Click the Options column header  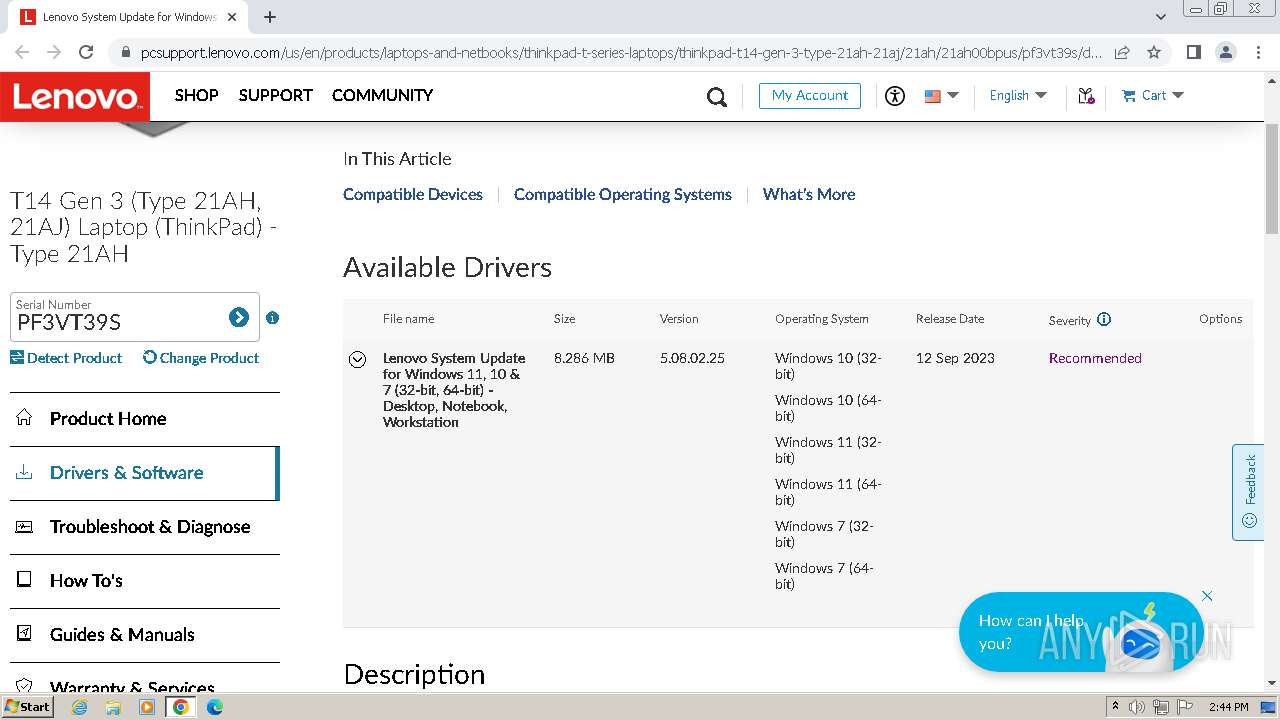click(1220, 319)
